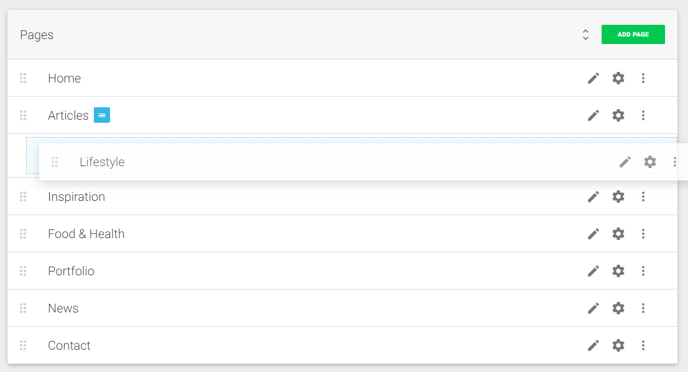688x372 pixels.
Task: Edit the Home page with pencil icon
Action: [593, 78]
